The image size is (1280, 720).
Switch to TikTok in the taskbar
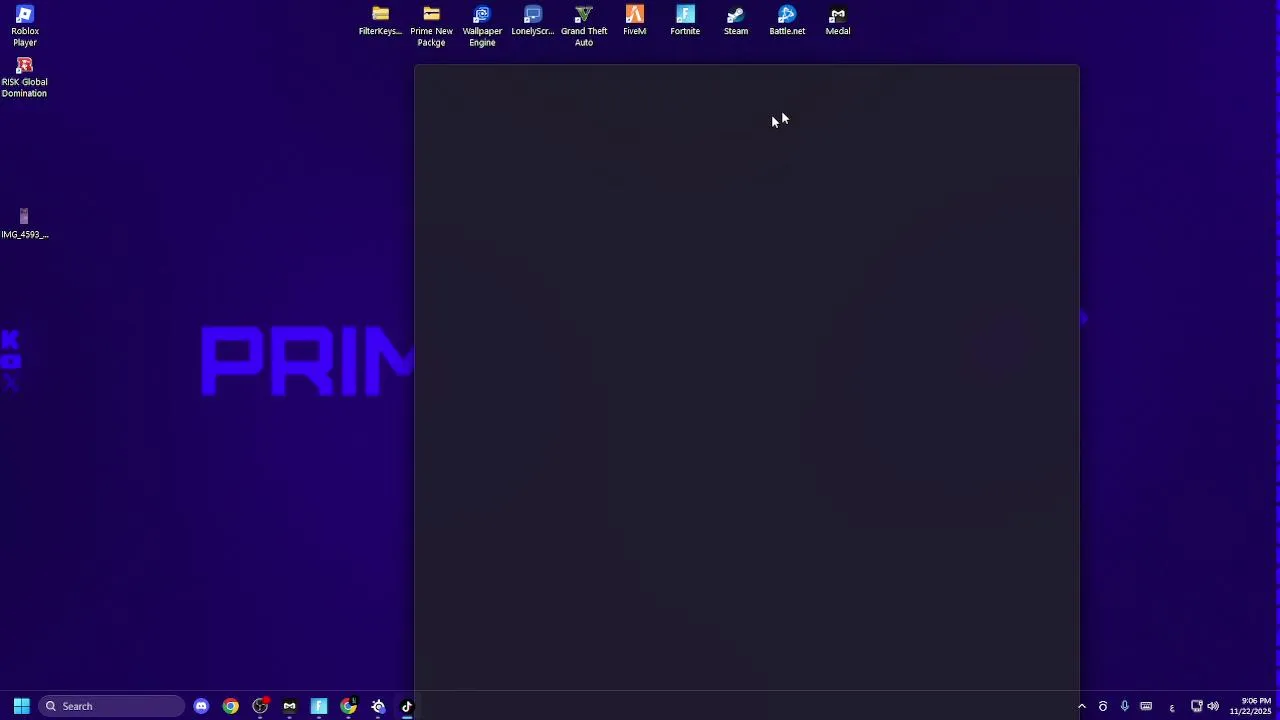coord(407,706)
